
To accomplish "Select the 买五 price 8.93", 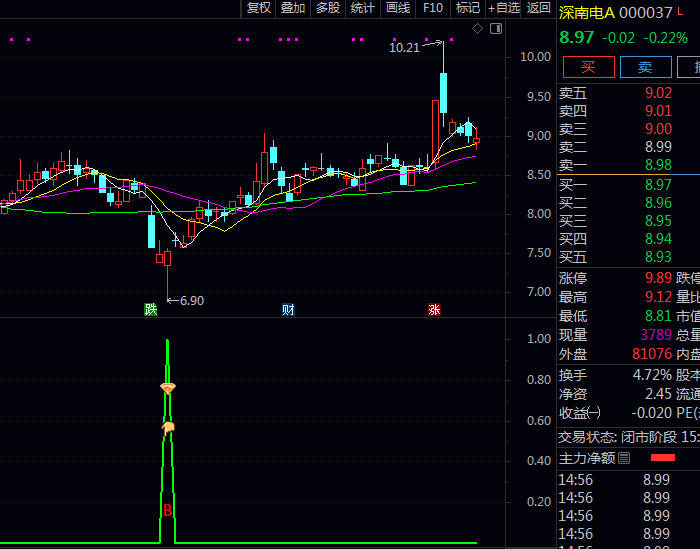I will 658,257.
